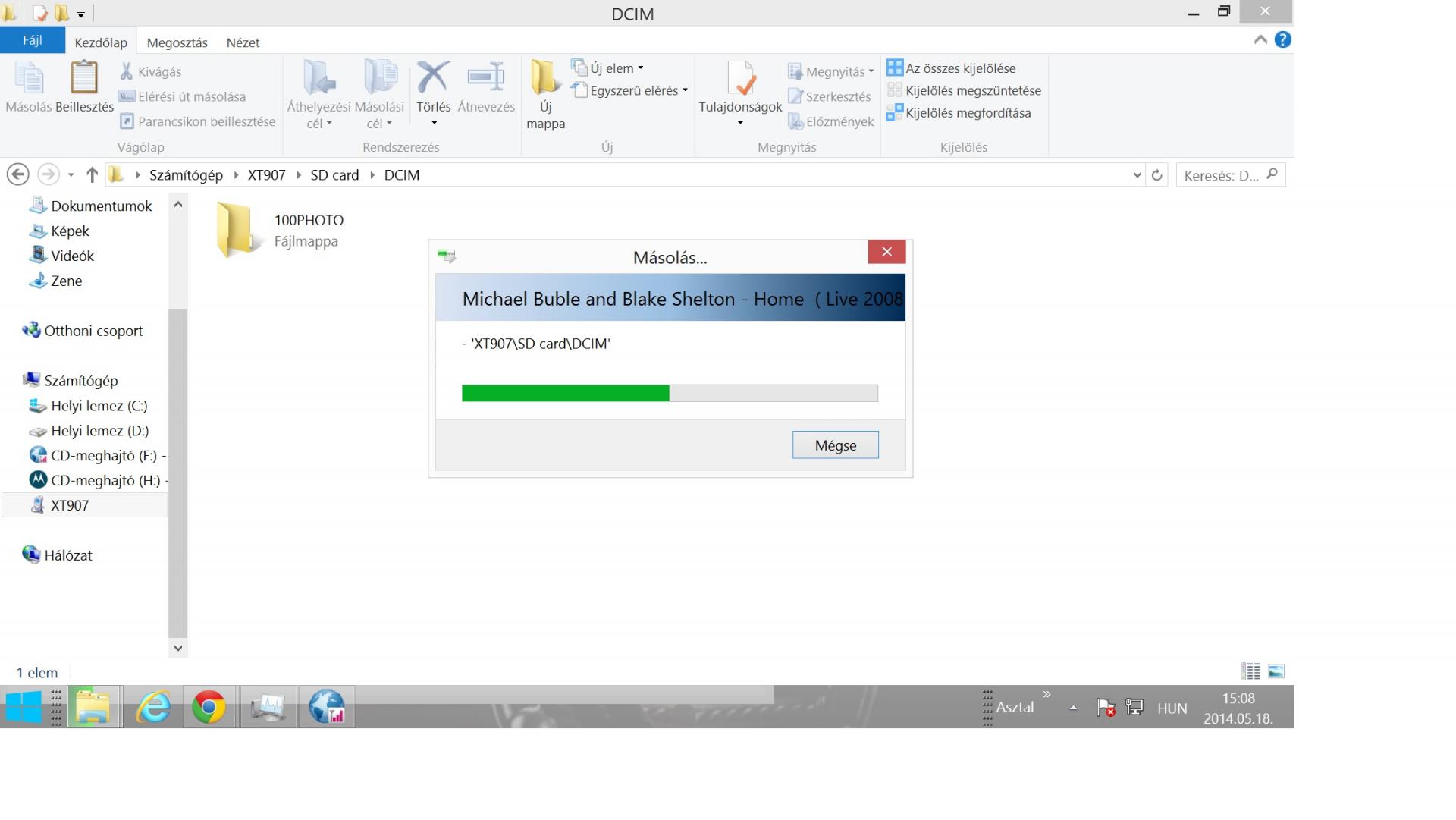Switch to large icons view icon
Viewport: 1456px width, 820px height.
[1276, 671]
